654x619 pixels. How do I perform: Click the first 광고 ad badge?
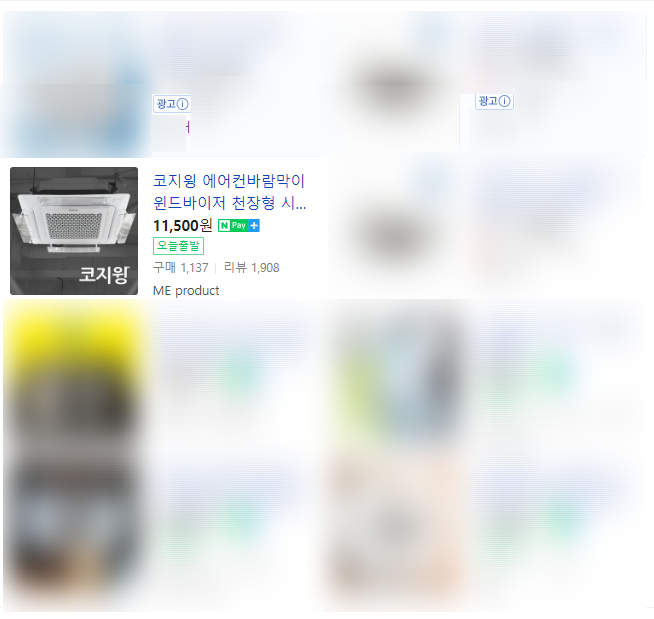coord(172,104)
